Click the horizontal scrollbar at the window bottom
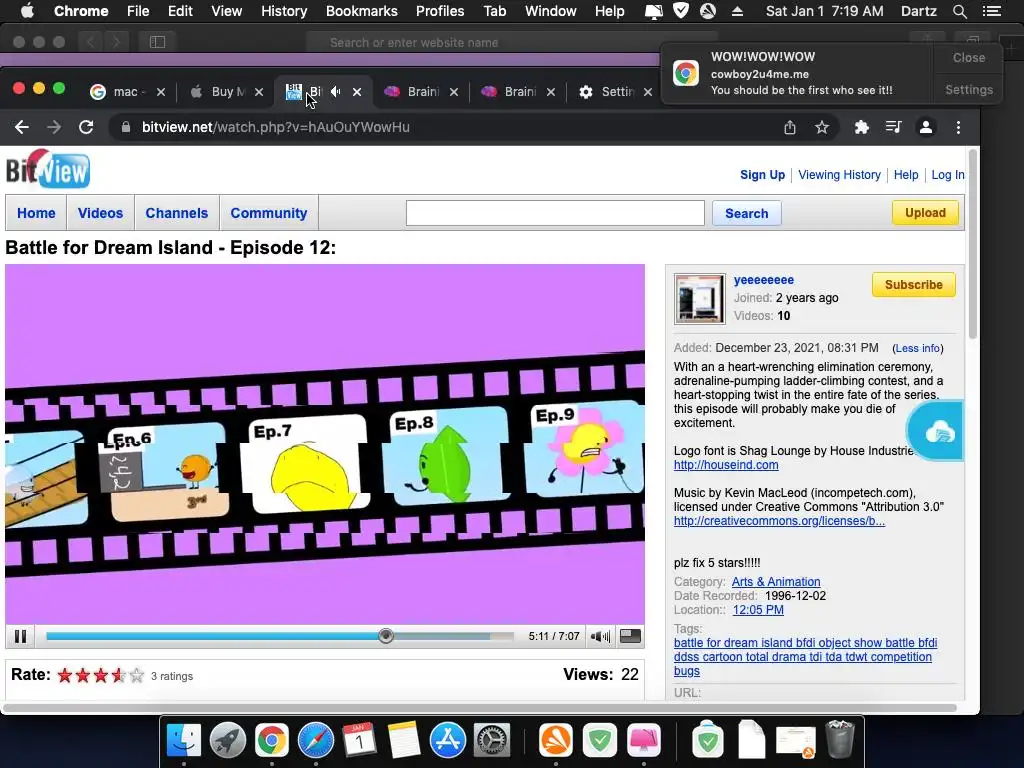 [x=480, y=708]
